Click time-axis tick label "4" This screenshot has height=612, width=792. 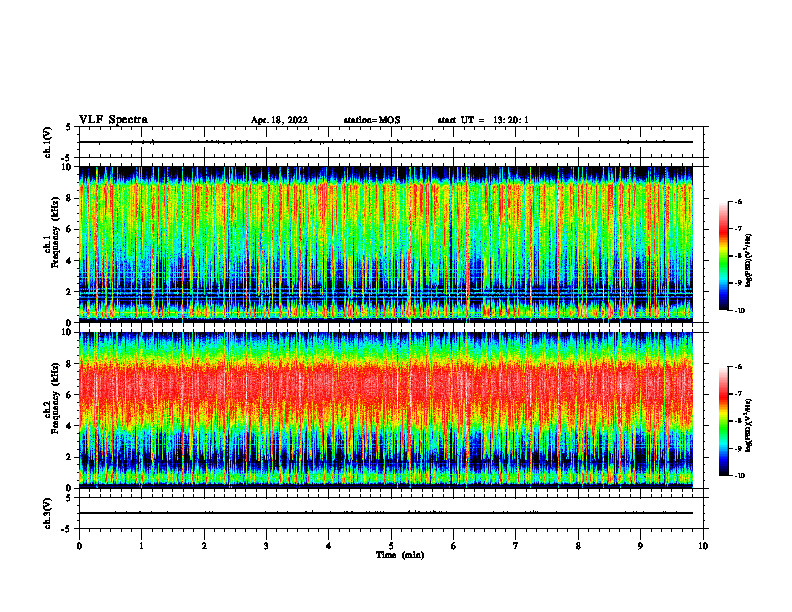(x=329, y=546)
